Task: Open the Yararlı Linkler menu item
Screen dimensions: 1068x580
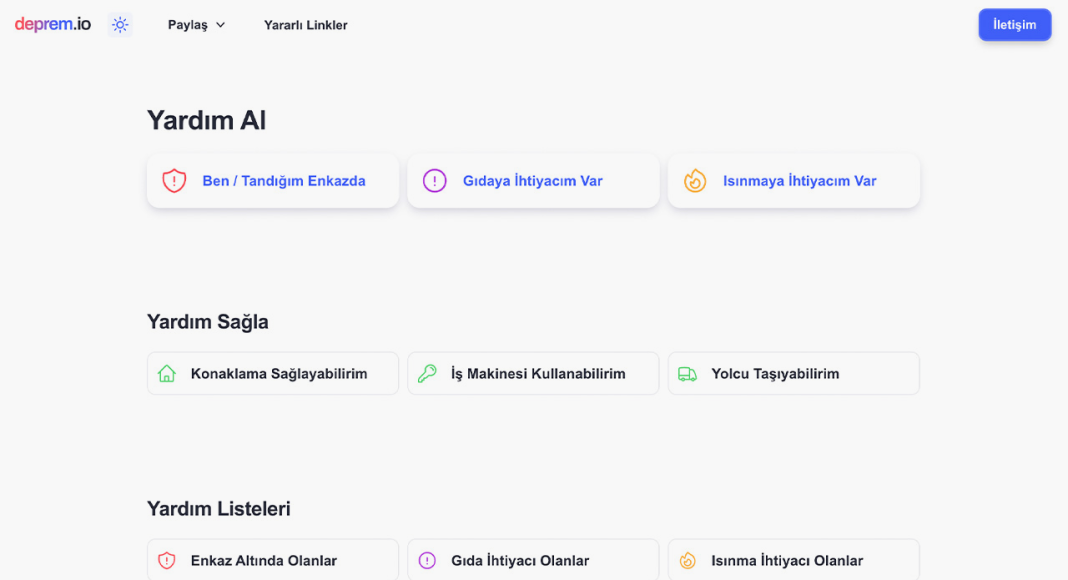Action: tap(306, 25)
